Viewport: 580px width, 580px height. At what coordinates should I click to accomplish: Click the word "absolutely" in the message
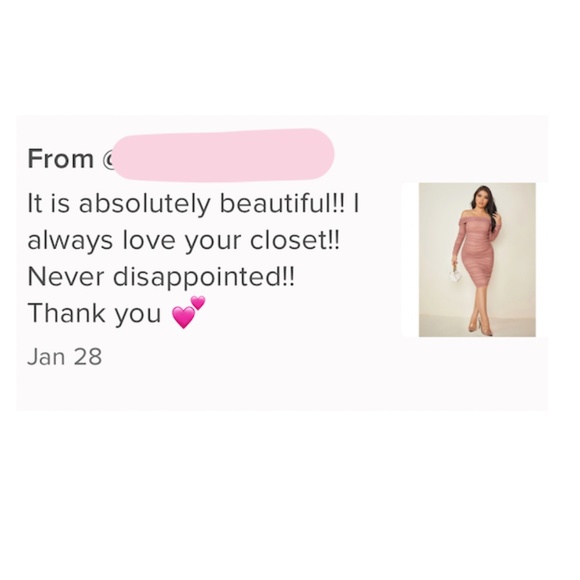[145, 204]
